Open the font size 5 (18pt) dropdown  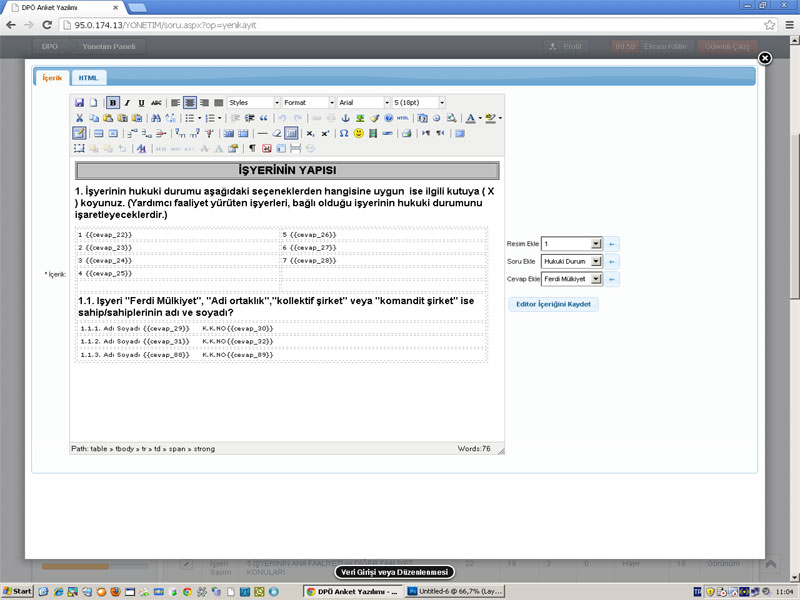pyautogui.click(x=419, y=103)
